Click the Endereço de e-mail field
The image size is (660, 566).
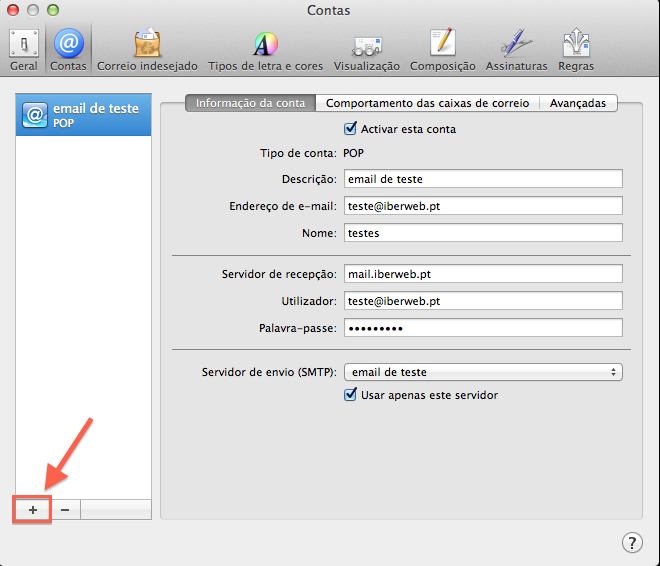click(482, 205)
